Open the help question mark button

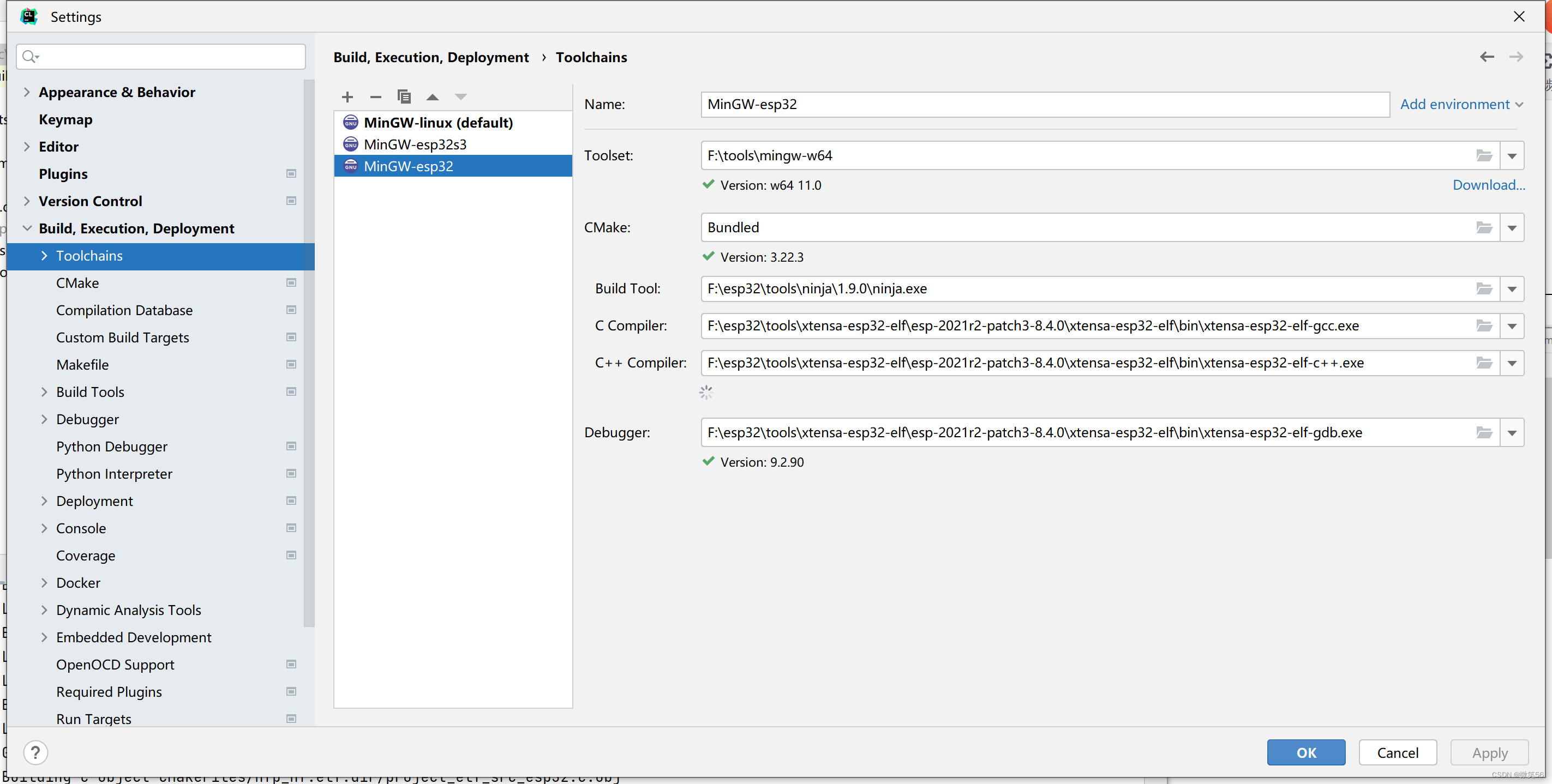coord(35,752)
